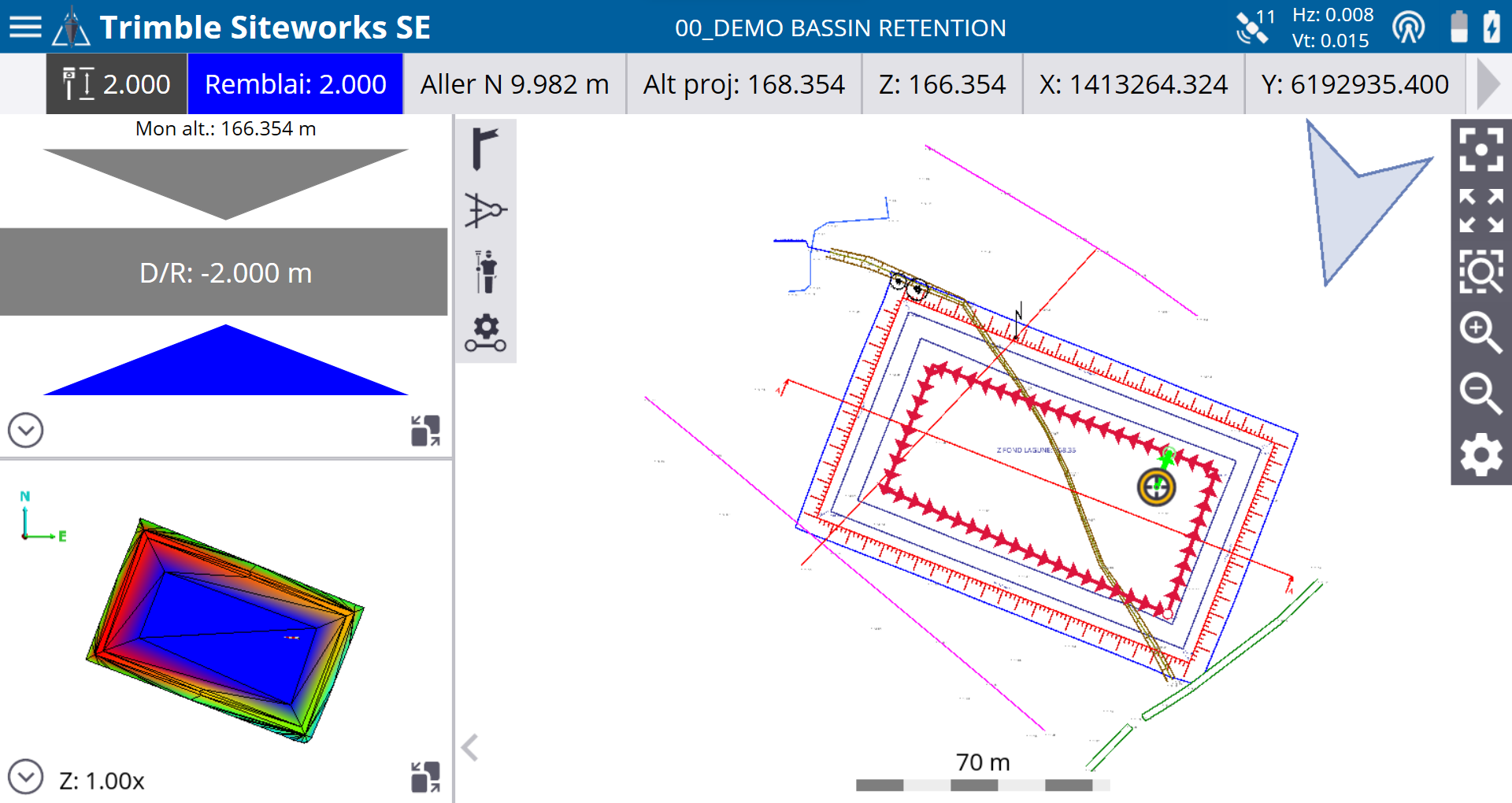Open GNSS satellite status icon
Image resolution: width=1512 pixels, height=803 pixels.
pos(1254,27)
